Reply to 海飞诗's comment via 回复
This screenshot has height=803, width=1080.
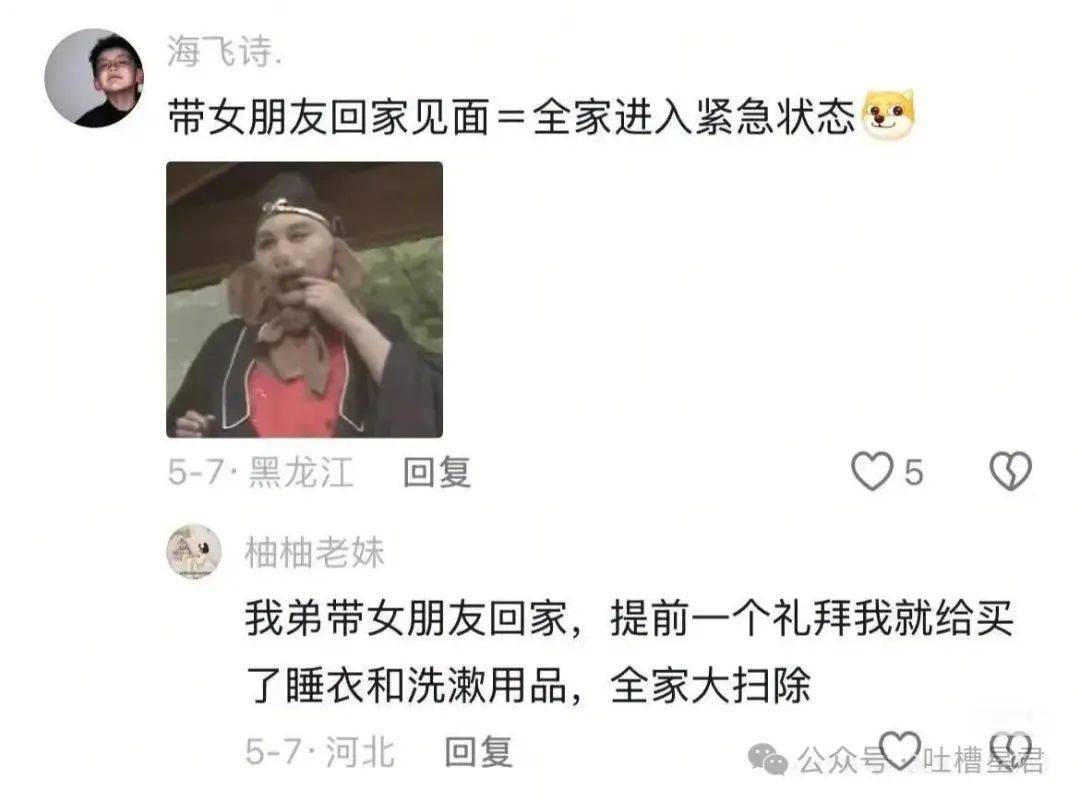point(437,472)
